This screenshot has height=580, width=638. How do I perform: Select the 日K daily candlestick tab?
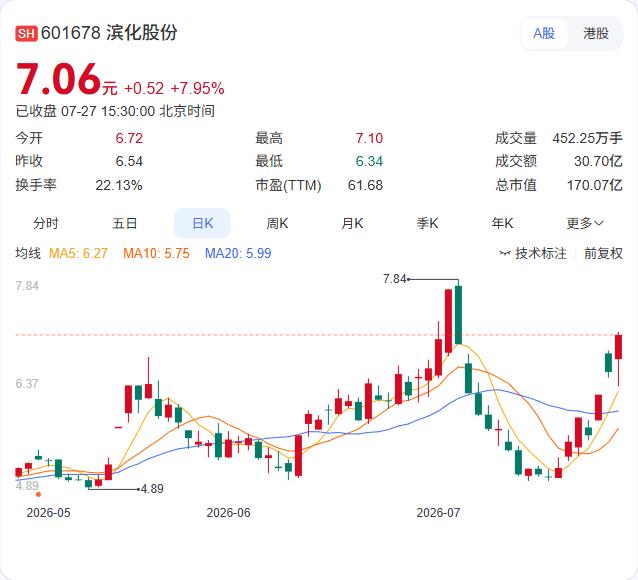click(x=202, y=223)
